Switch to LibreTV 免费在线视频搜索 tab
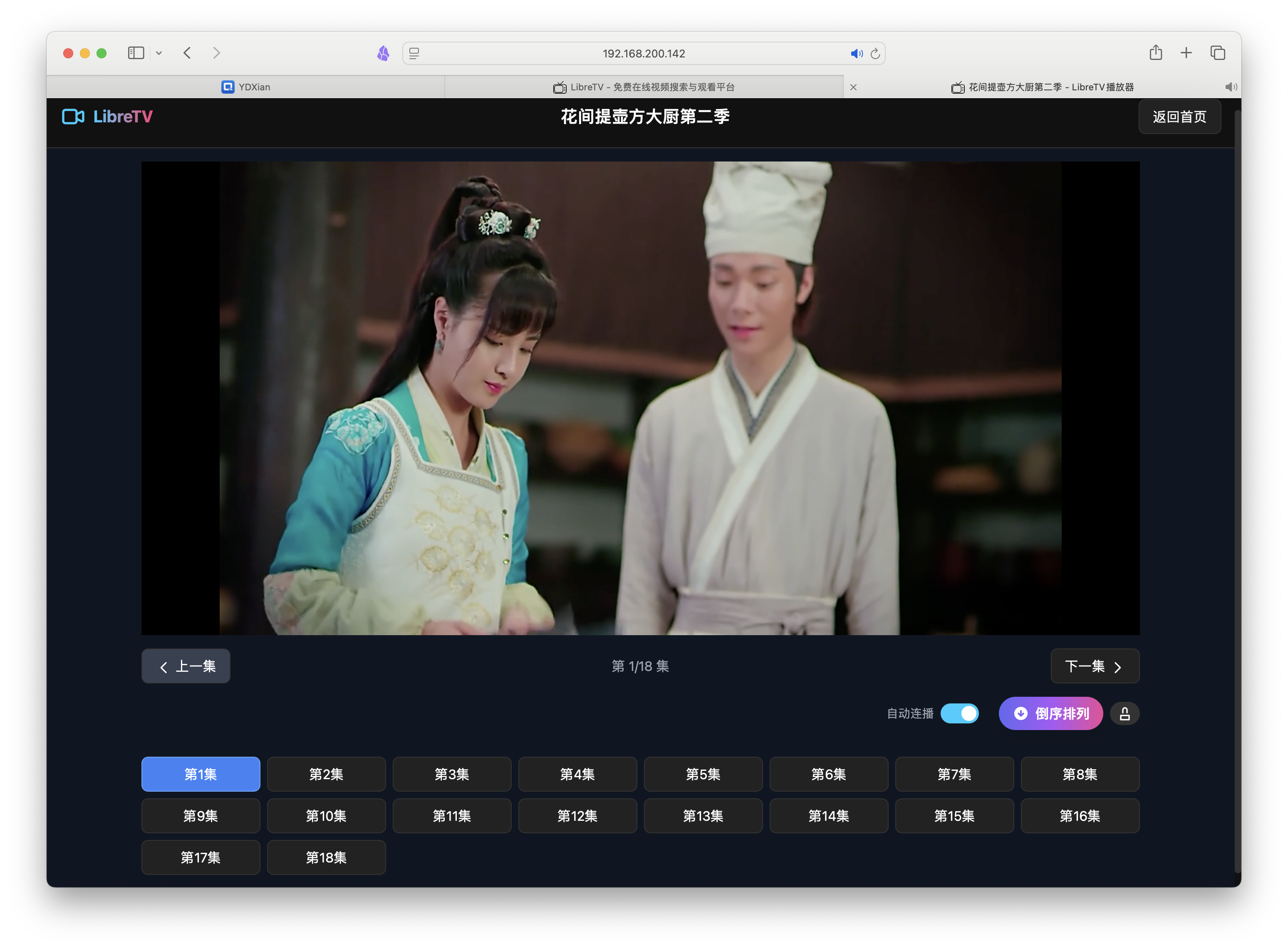 click(644, 87)
